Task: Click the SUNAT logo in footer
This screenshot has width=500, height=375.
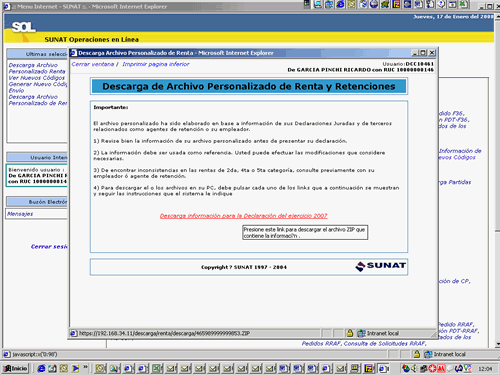Action: (380, 266)
